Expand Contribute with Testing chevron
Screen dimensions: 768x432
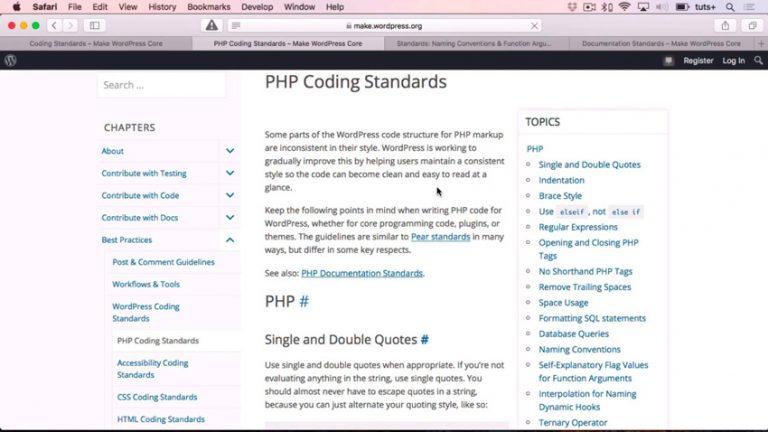click(230, 173)
